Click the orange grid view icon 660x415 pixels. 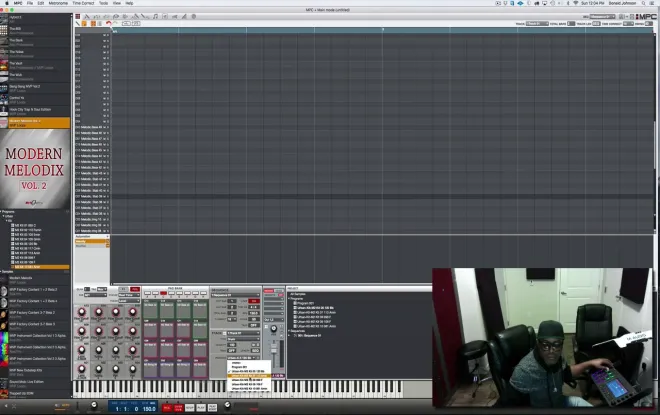tap(93, 24)
